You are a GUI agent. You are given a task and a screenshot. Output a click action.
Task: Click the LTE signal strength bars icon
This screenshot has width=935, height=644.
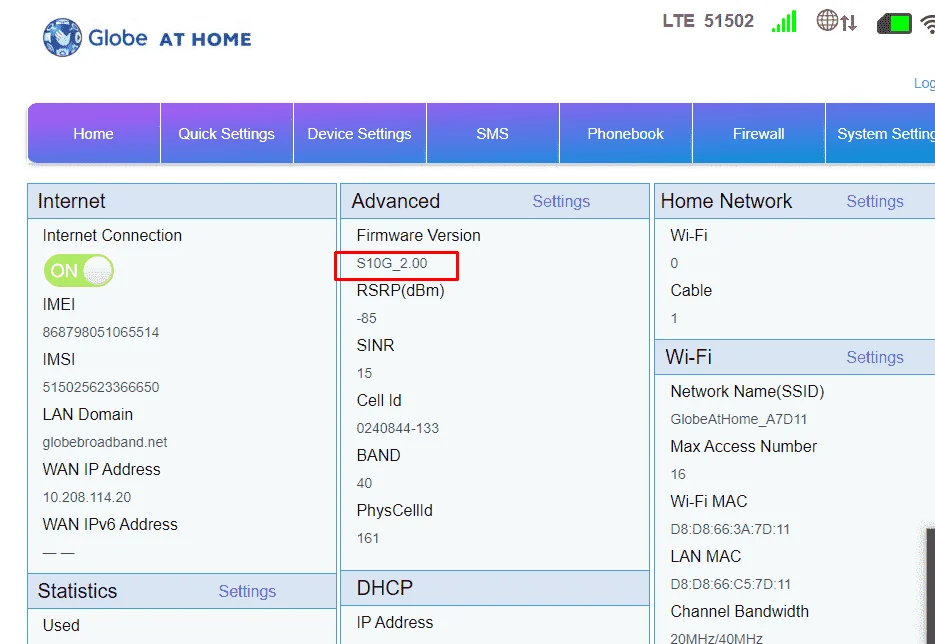pos(784,21)
